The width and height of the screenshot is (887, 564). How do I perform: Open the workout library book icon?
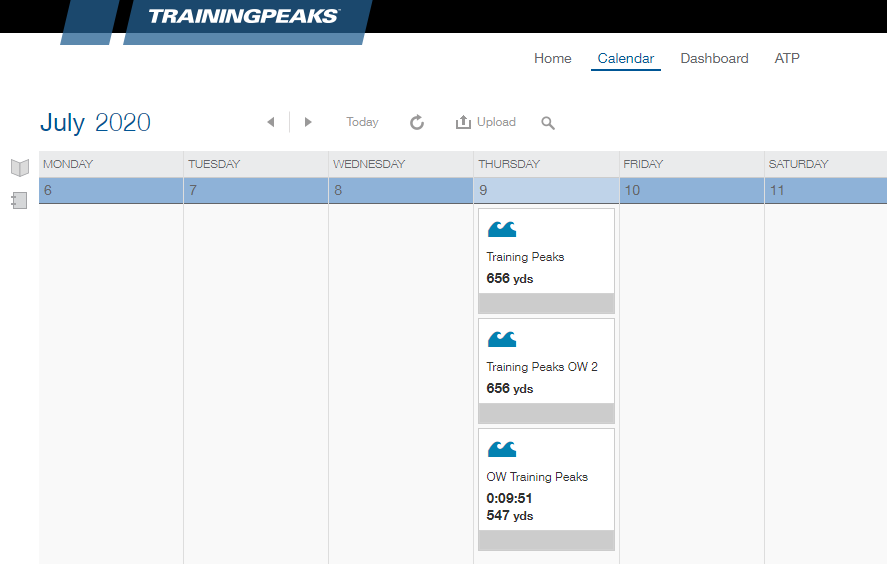[x=20, y=167]
